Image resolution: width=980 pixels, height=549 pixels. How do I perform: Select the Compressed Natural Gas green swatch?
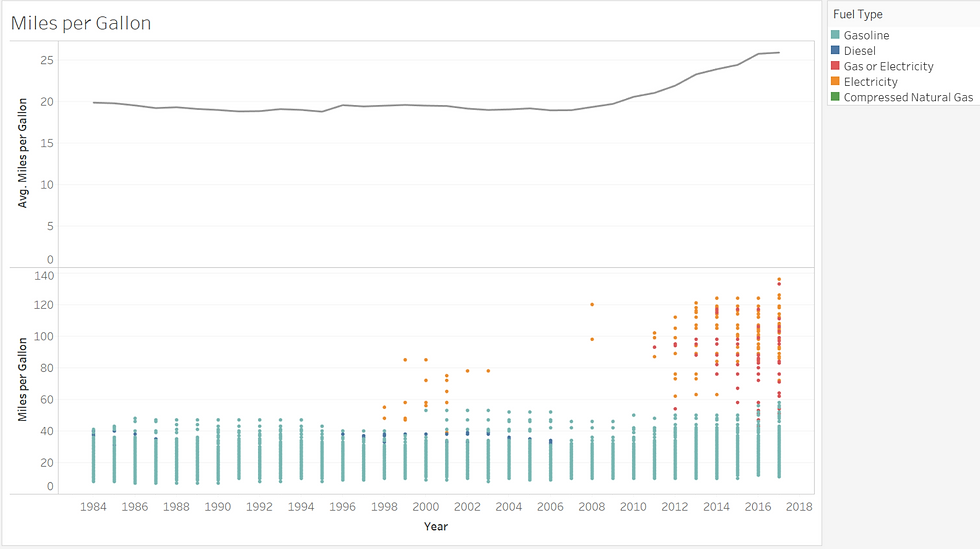835,97
